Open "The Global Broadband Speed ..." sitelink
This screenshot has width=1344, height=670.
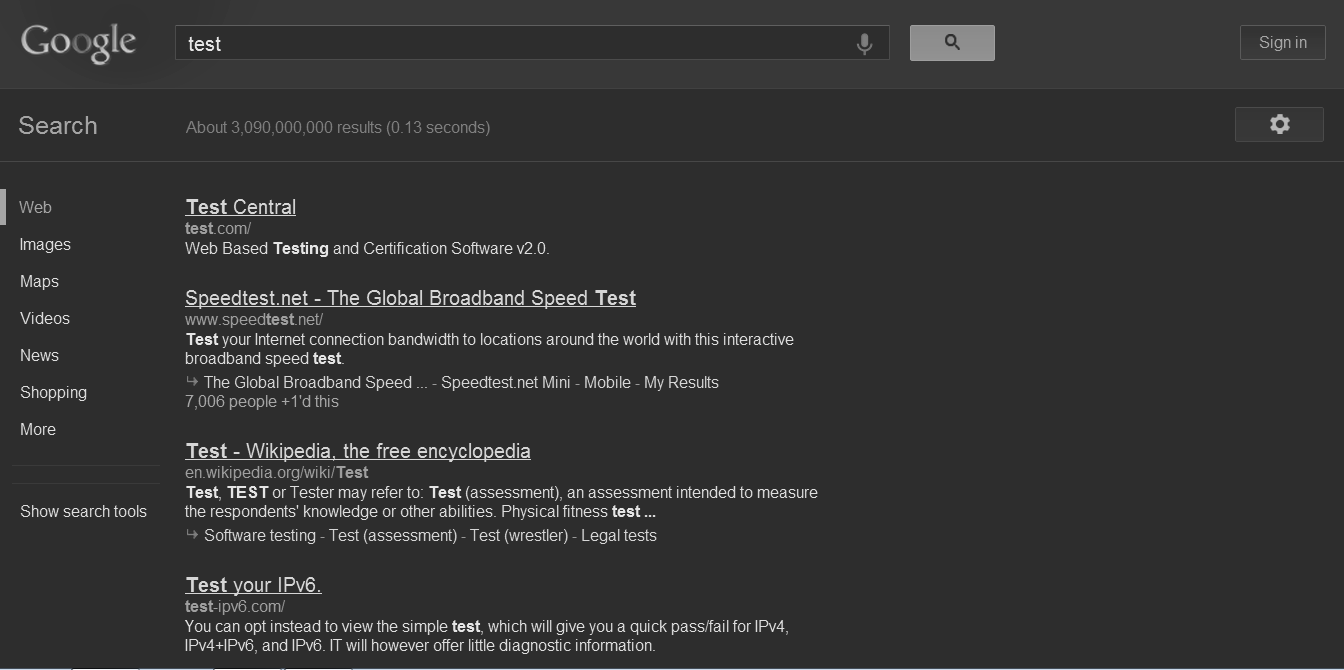click(x=315, y=382)
